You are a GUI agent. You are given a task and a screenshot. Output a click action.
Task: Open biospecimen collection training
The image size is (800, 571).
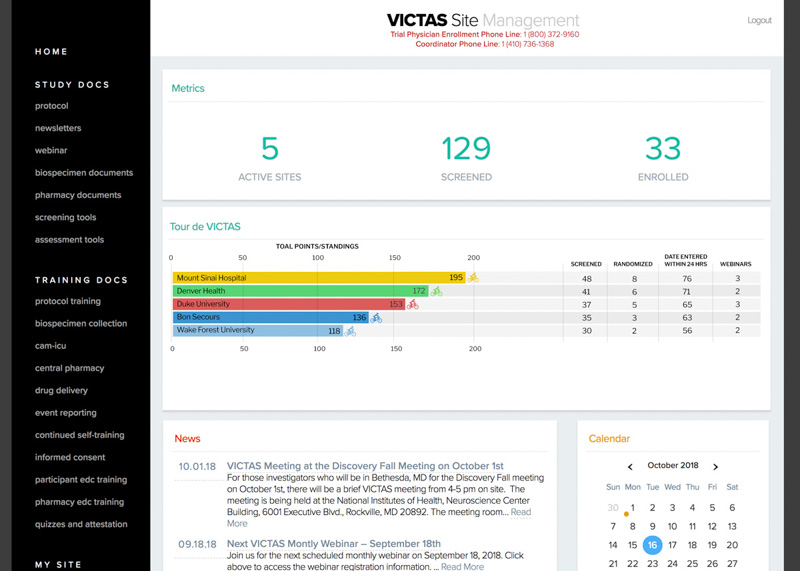[x=81, y=324]
